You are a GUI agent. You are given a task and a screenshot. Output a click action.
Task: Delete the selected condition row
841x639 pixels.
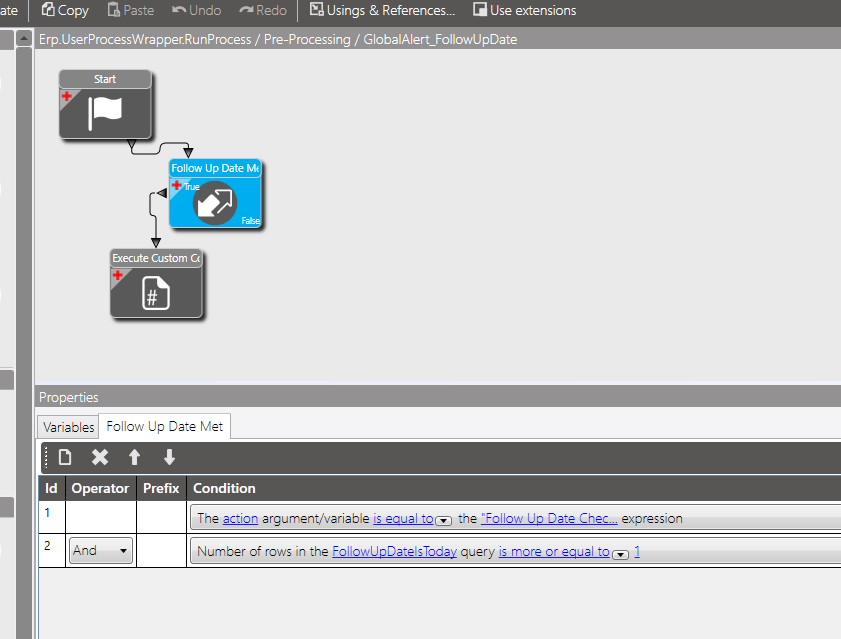[100, 457]
